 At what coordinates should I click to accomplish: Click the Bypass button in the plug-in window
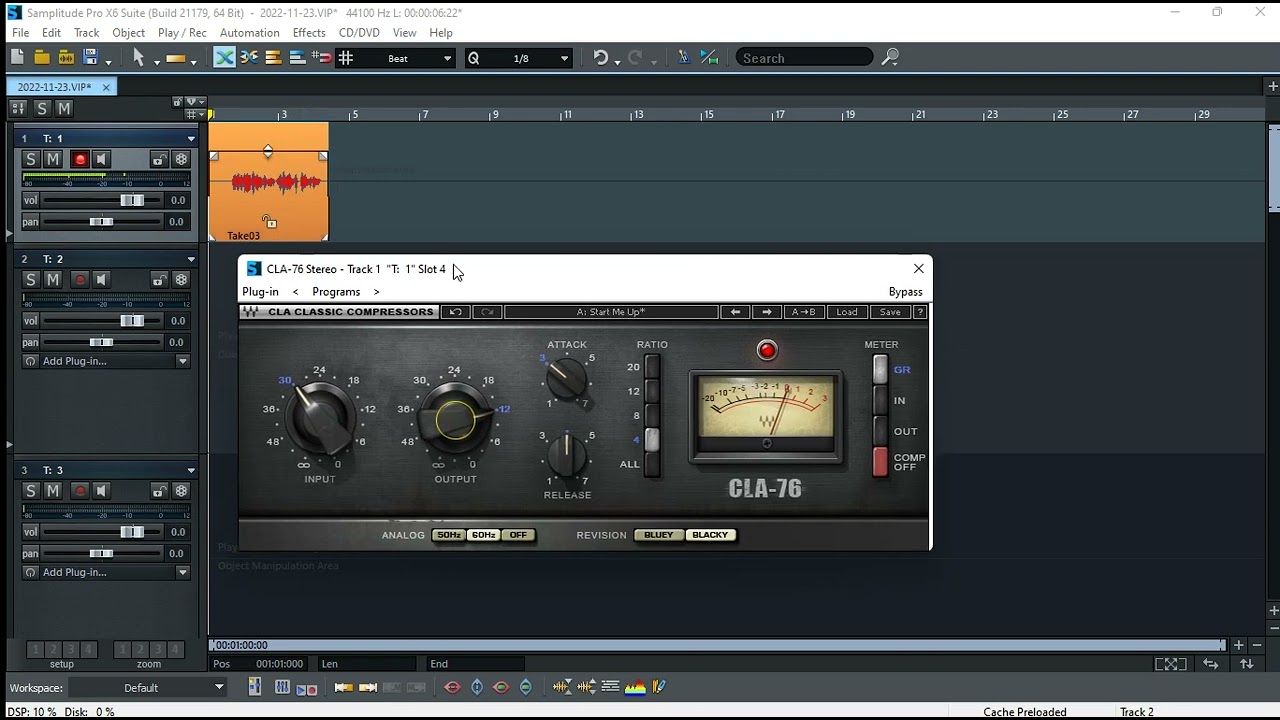[x=905, y=292]
